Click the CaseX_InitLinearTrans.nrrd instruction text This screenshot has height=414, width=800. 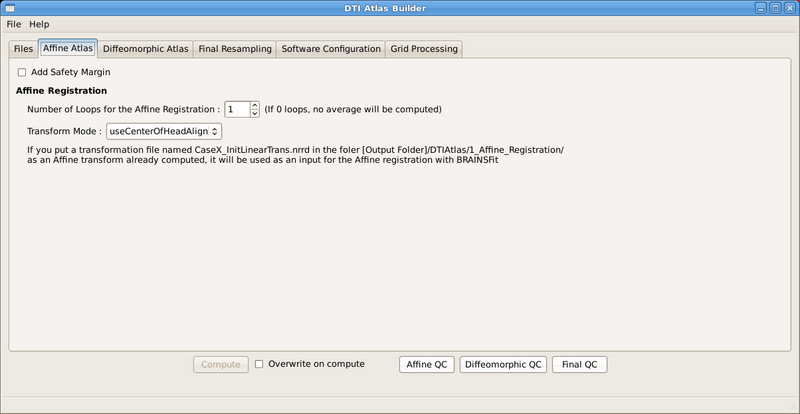tap(295, 155)
